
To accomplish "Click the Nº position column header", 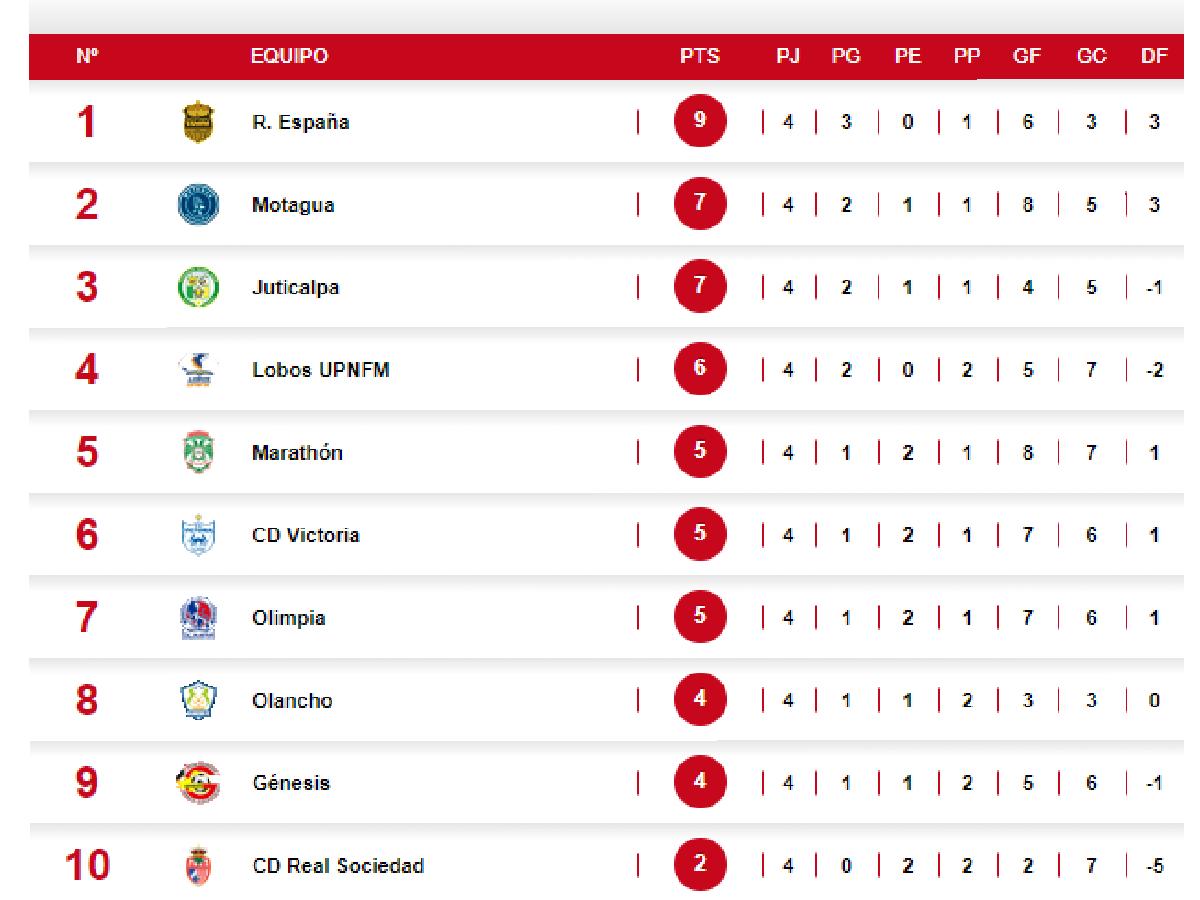I will tap(87, 57).
